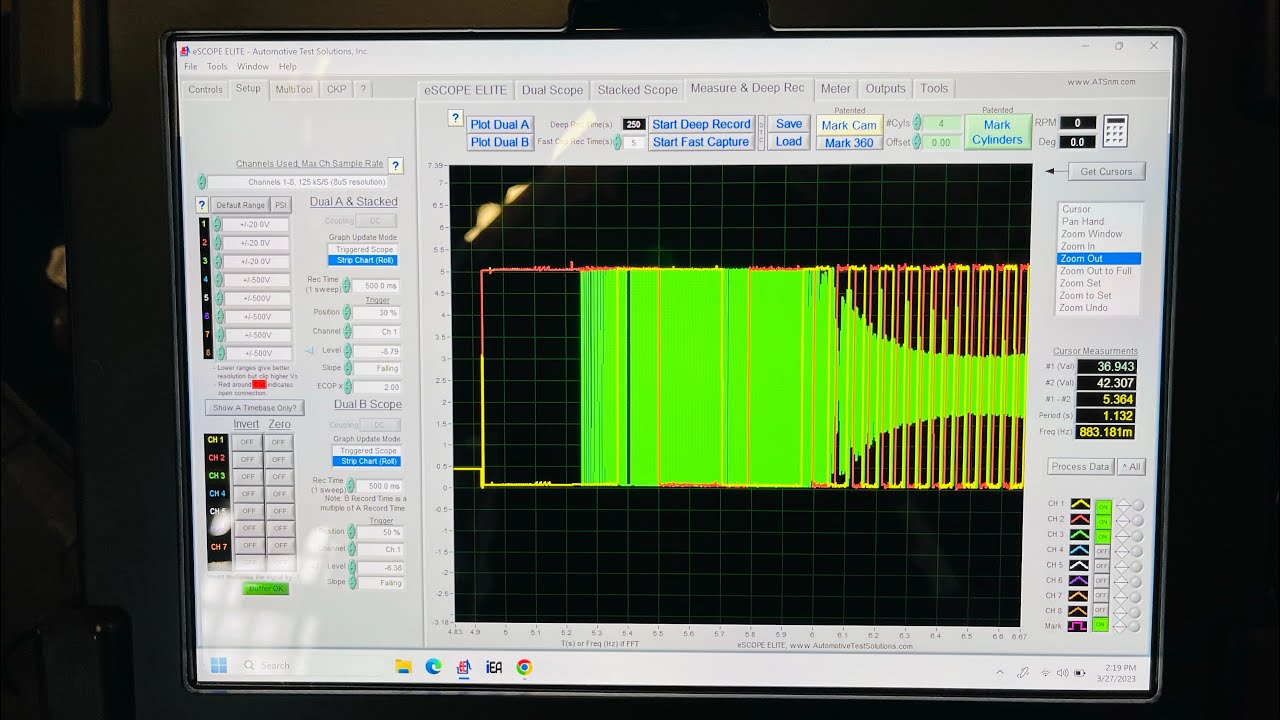The height and width of the screenshot is (720, 1280).
Task: Open the MultiTool tab
Action: 294,89
